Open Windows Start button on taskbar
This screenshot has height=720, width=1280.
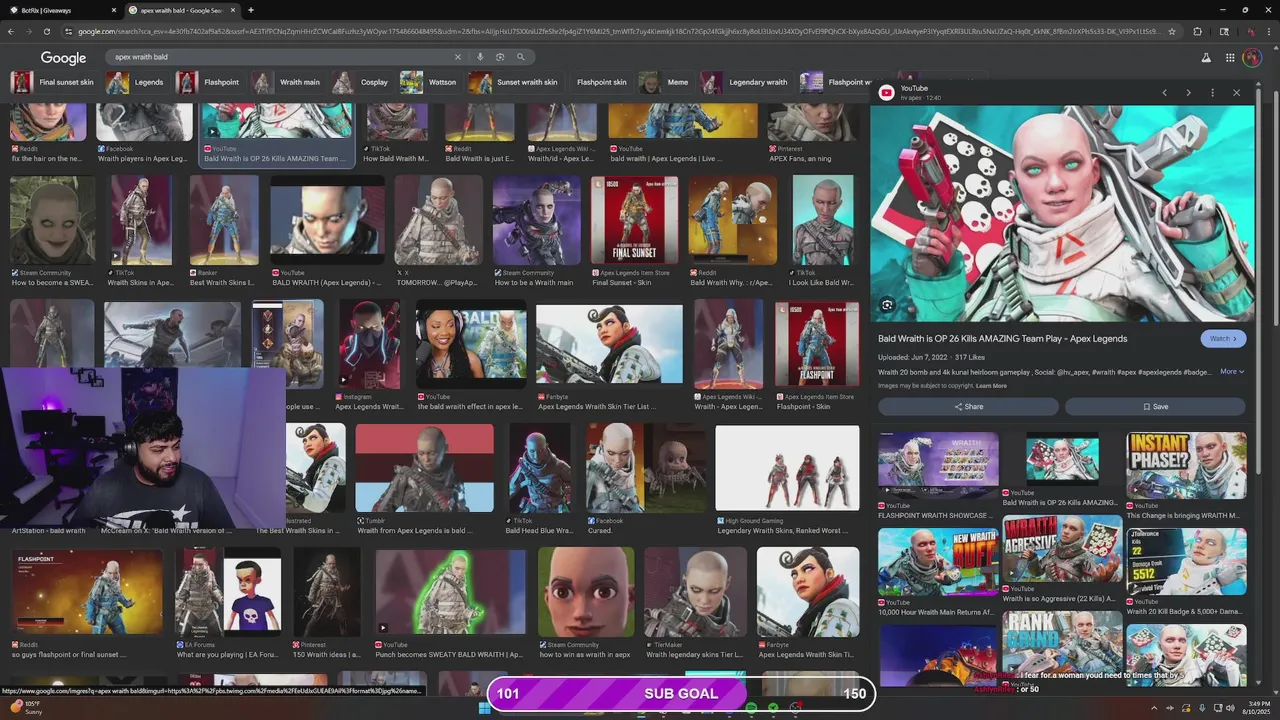485,708
